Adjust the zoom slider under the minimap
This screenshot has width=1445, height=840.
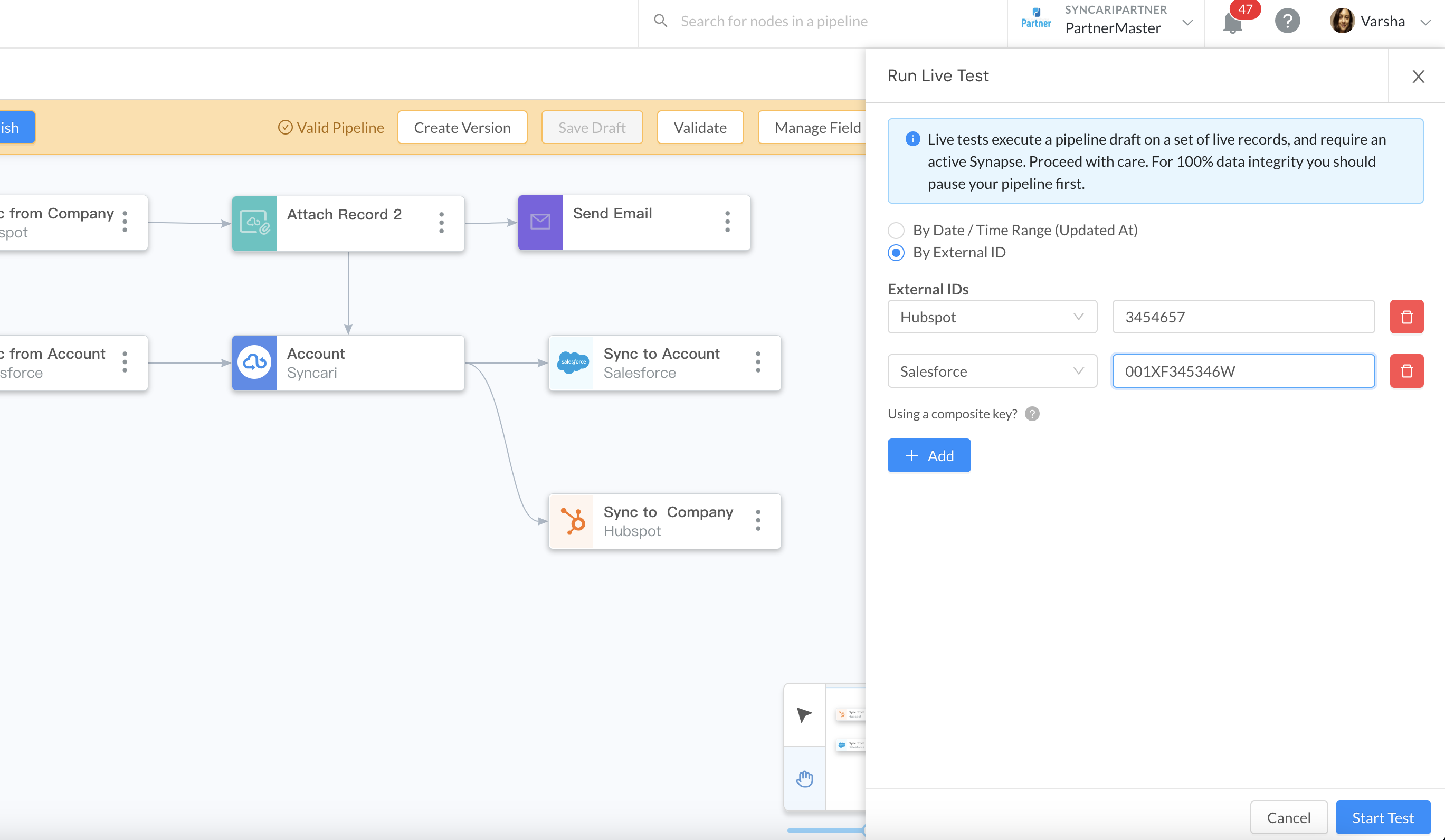[x=826, y=831]
